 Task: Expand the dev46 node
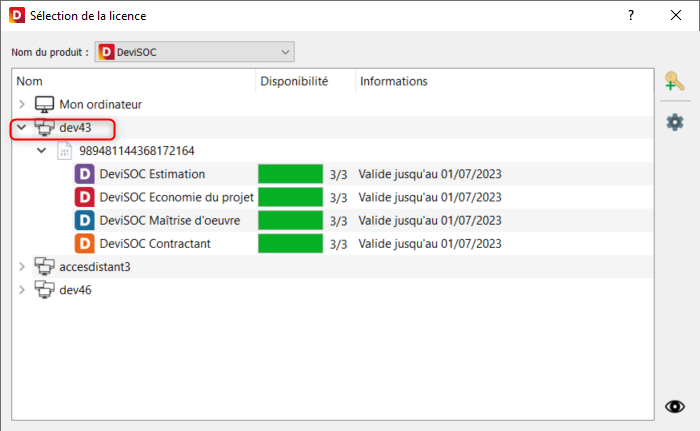pyautogui.click(x=22, y=290)
